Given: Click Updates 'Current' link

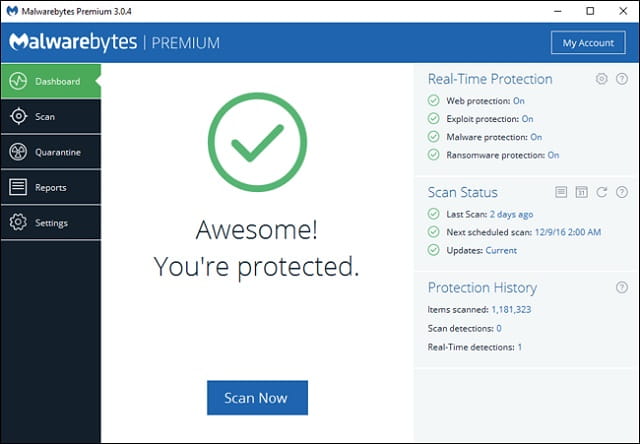Looking at the screenshot, I should pos(501,250).
